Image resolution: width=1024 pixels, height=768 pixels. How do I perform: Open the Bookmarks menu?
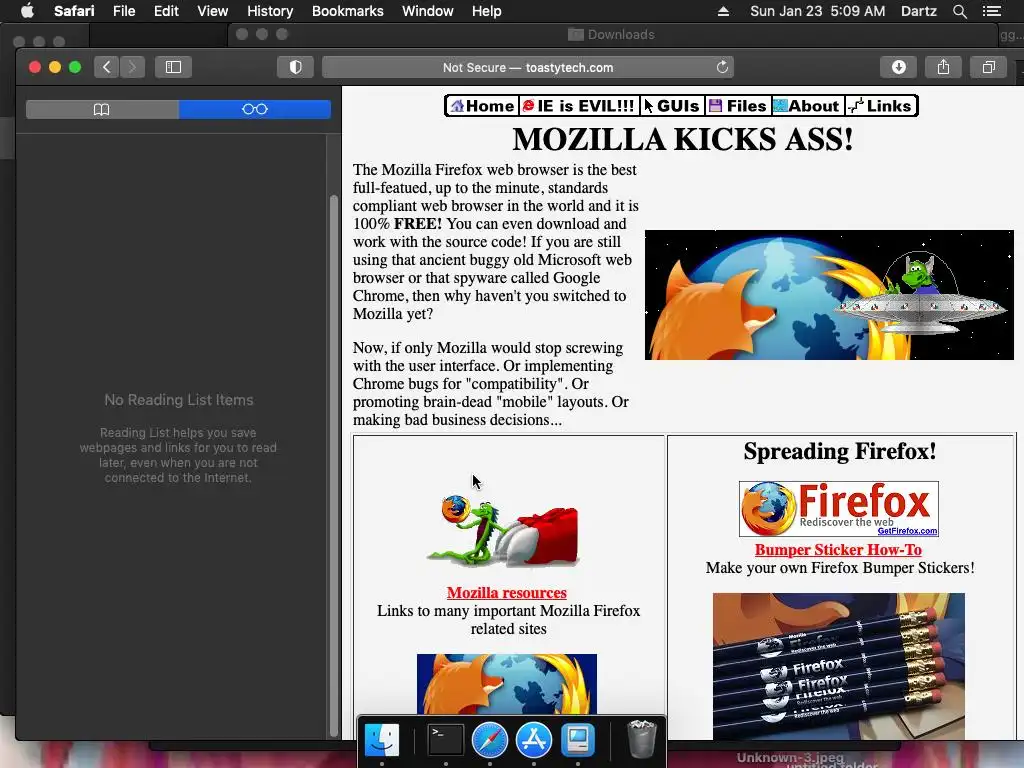(x=347, y=11)
